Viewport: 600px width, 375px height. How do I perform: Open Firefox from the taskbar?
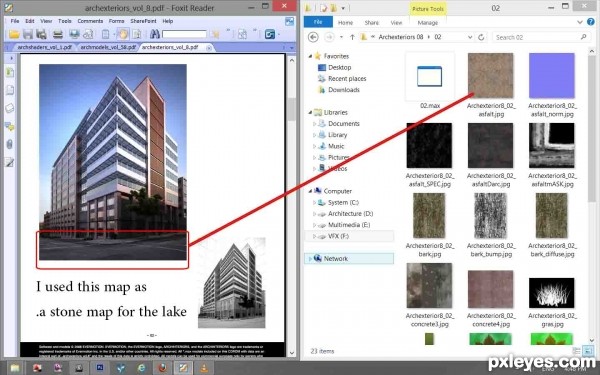click(162, 368)
